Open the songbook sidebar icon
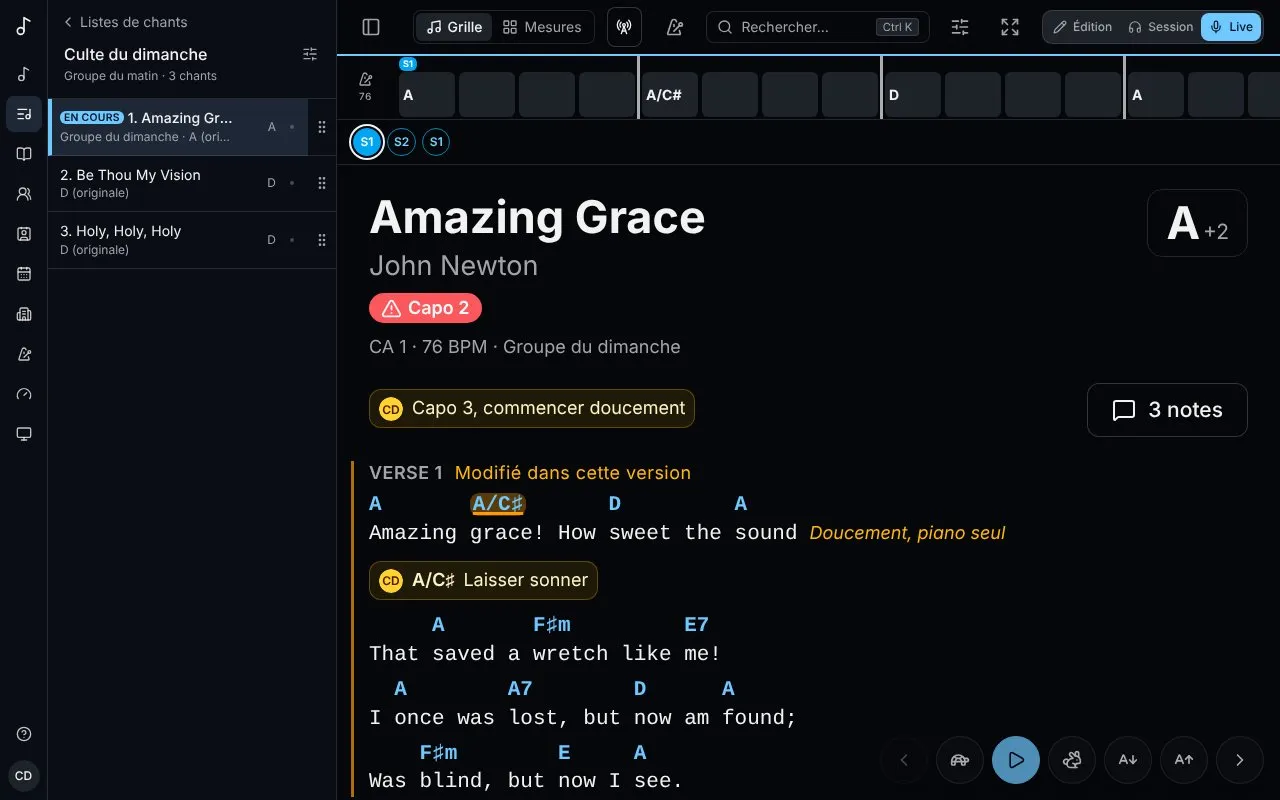This screenshot has width=1280, height=800. pyautogui.click(x=24, y=154)
